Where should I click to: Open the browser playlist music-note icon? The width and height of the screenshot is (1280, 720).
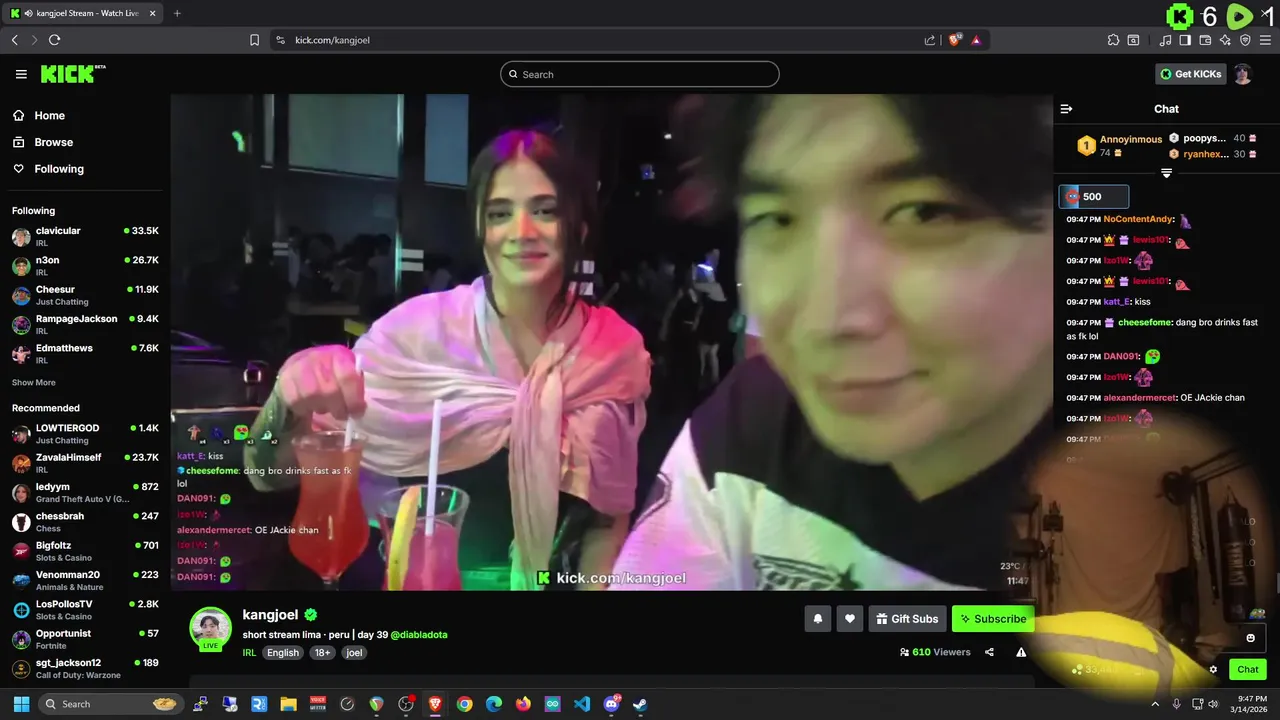coord(1165,40)
